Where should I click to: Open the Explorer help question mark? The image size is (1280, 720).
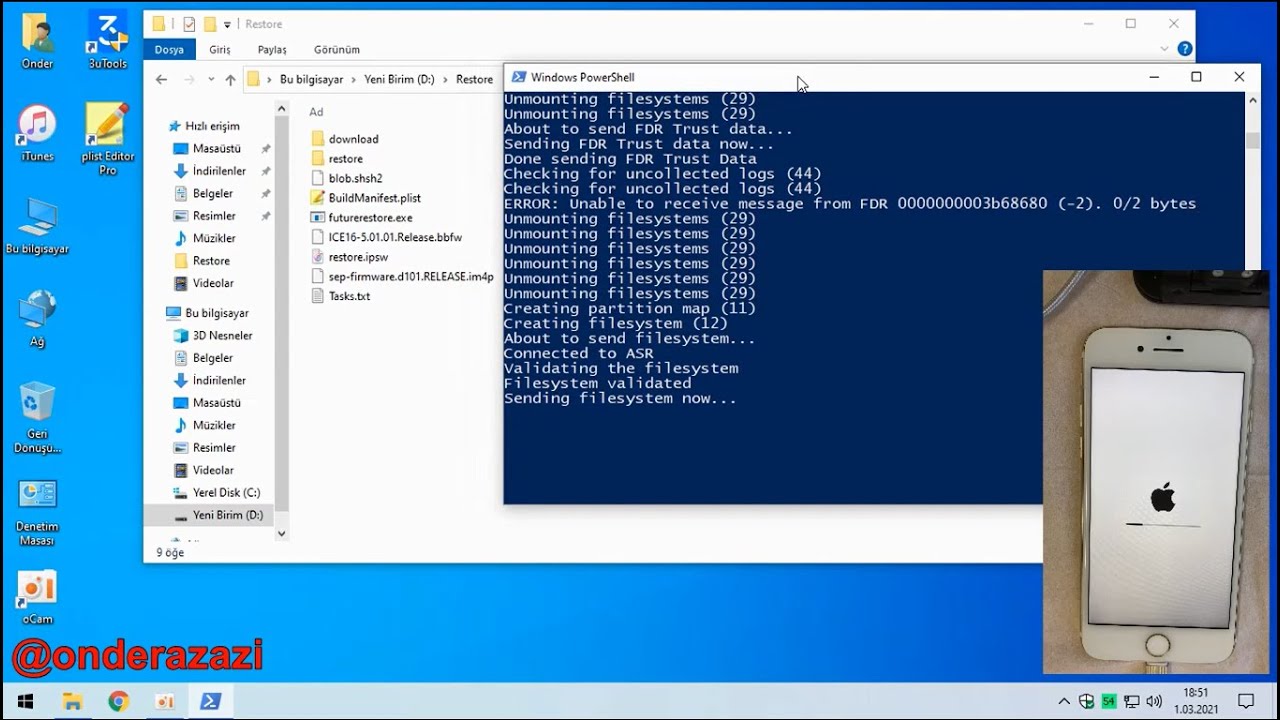click(1185, 49)
